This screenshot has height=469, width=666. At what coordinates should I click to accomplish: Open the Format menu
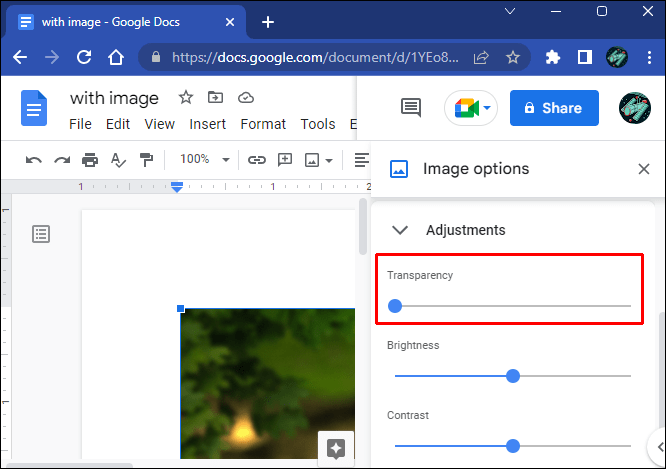point(263,124)
